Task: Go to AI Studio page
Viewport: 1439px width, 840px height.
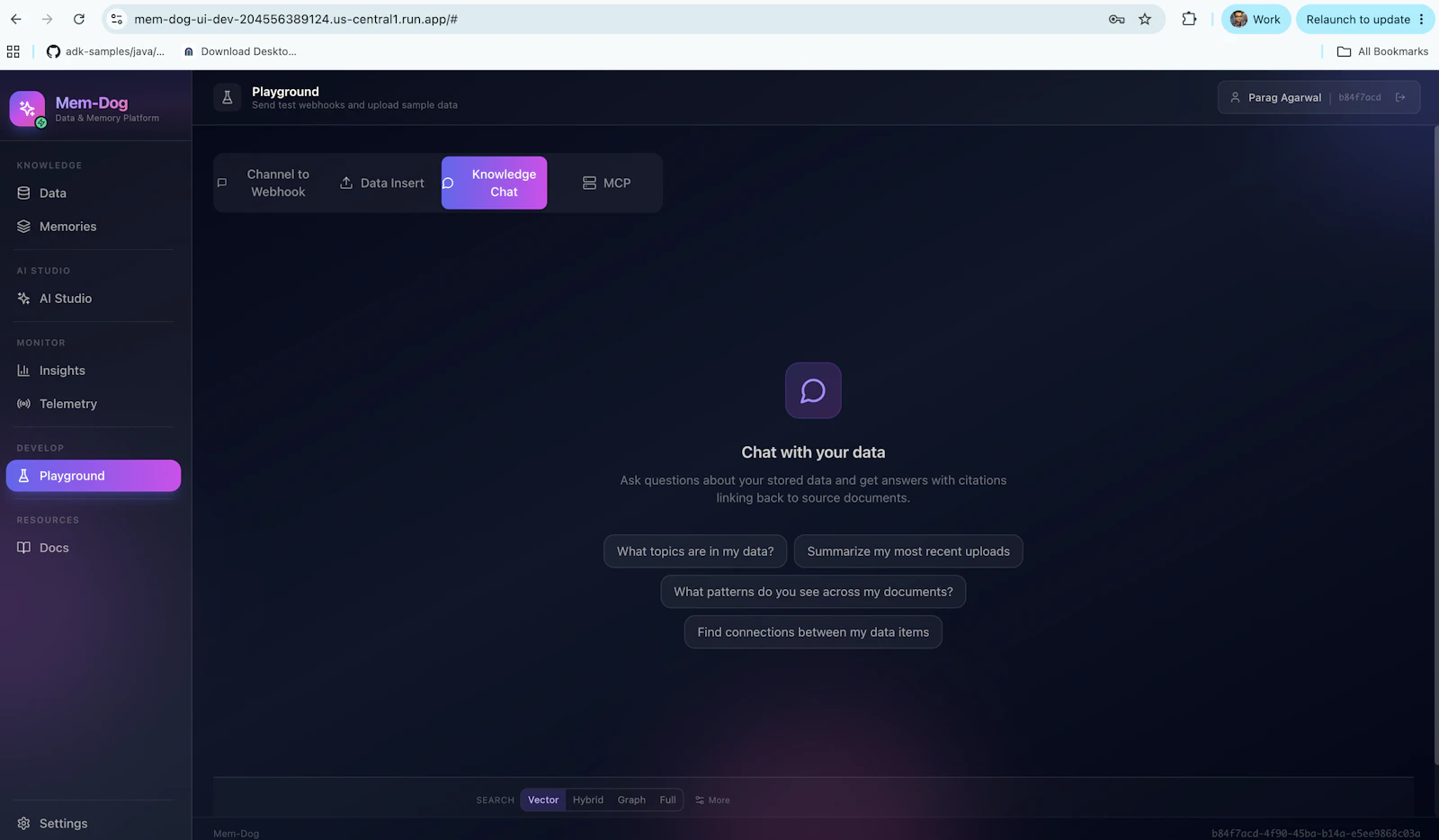Action: coord(94,299)
